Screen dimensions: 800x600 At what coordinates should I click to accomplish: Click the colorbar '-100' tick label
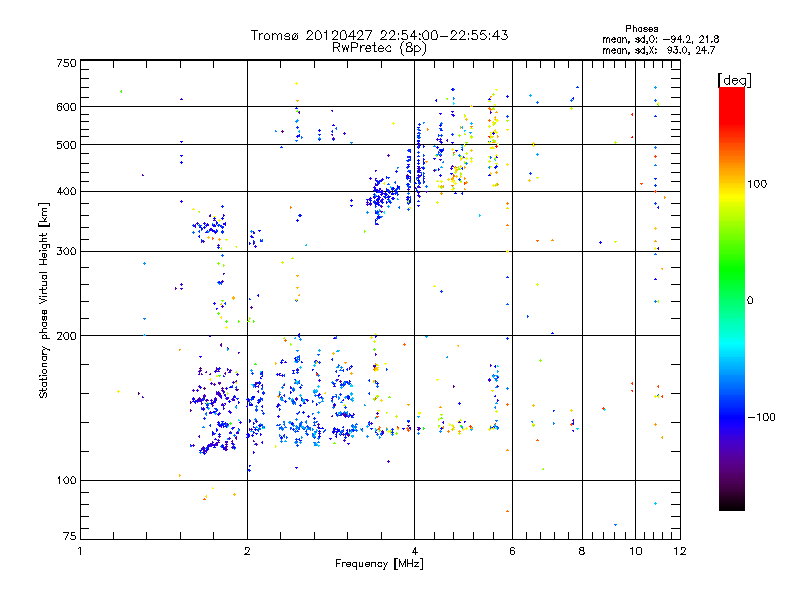761,417
